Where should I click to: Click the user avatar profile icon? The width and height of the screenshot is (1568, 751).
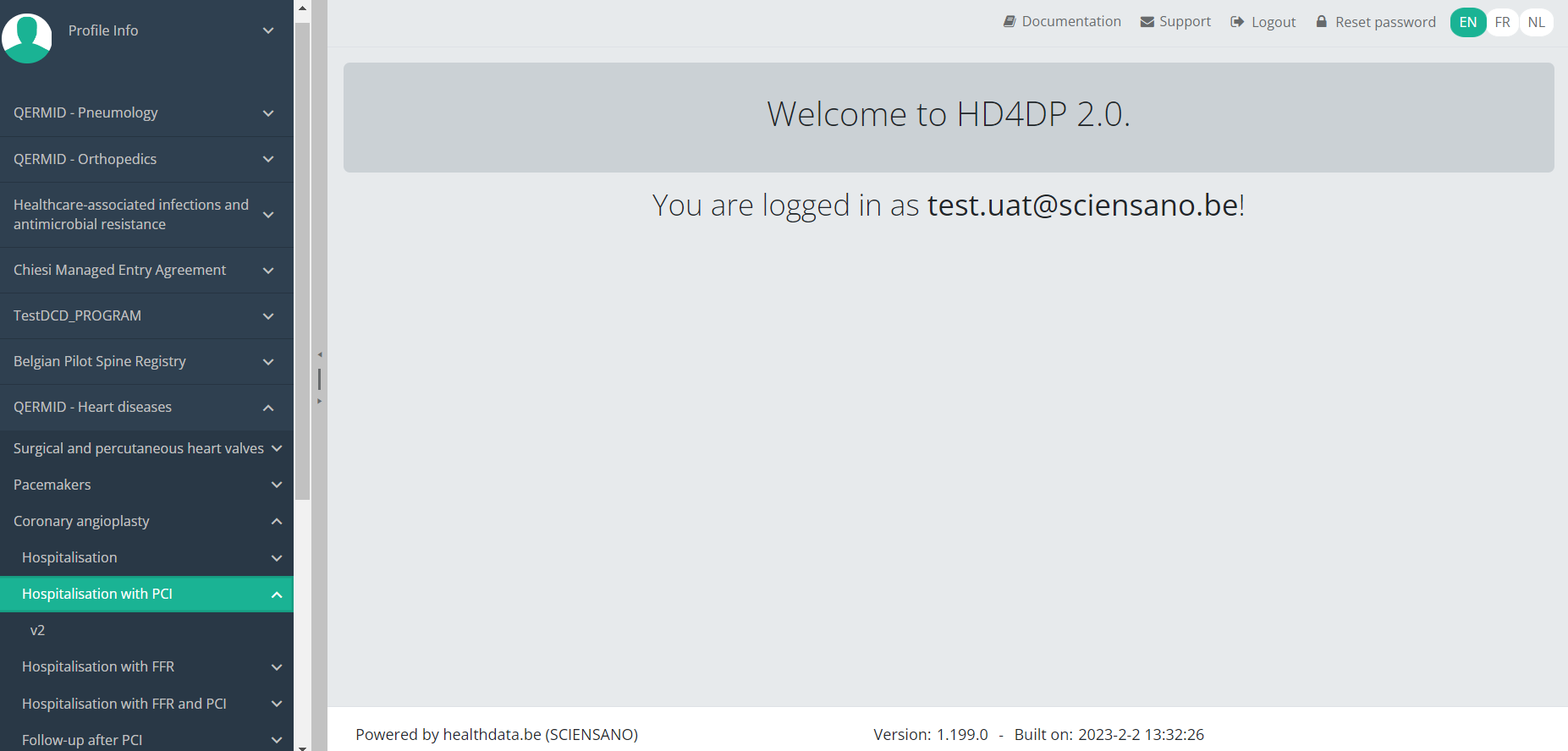coord(27,37)
